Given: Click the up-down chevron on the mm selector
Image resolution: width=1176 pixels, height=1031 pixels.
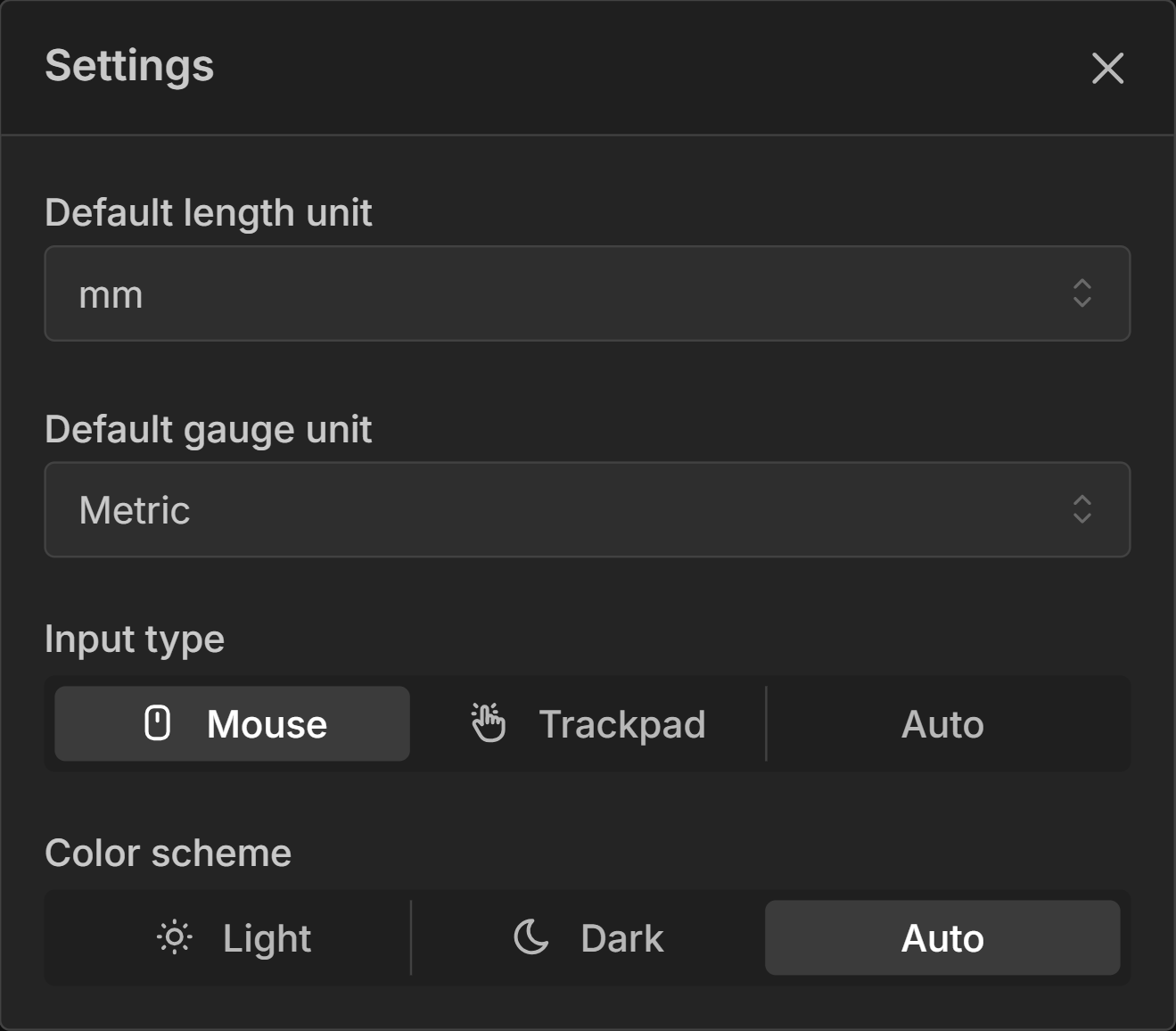Looking at the screenshot, I should (1081, 293).
